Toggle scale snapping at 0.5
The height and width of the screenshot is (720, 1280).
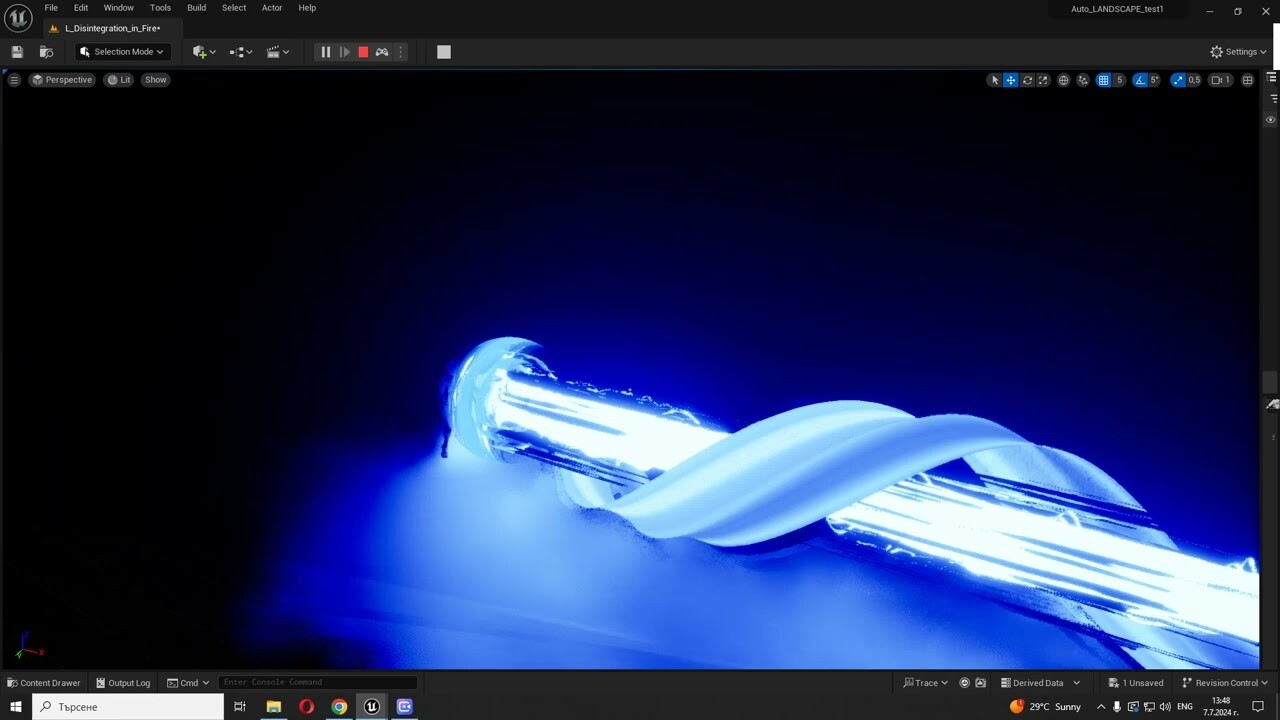point(1179,80)
